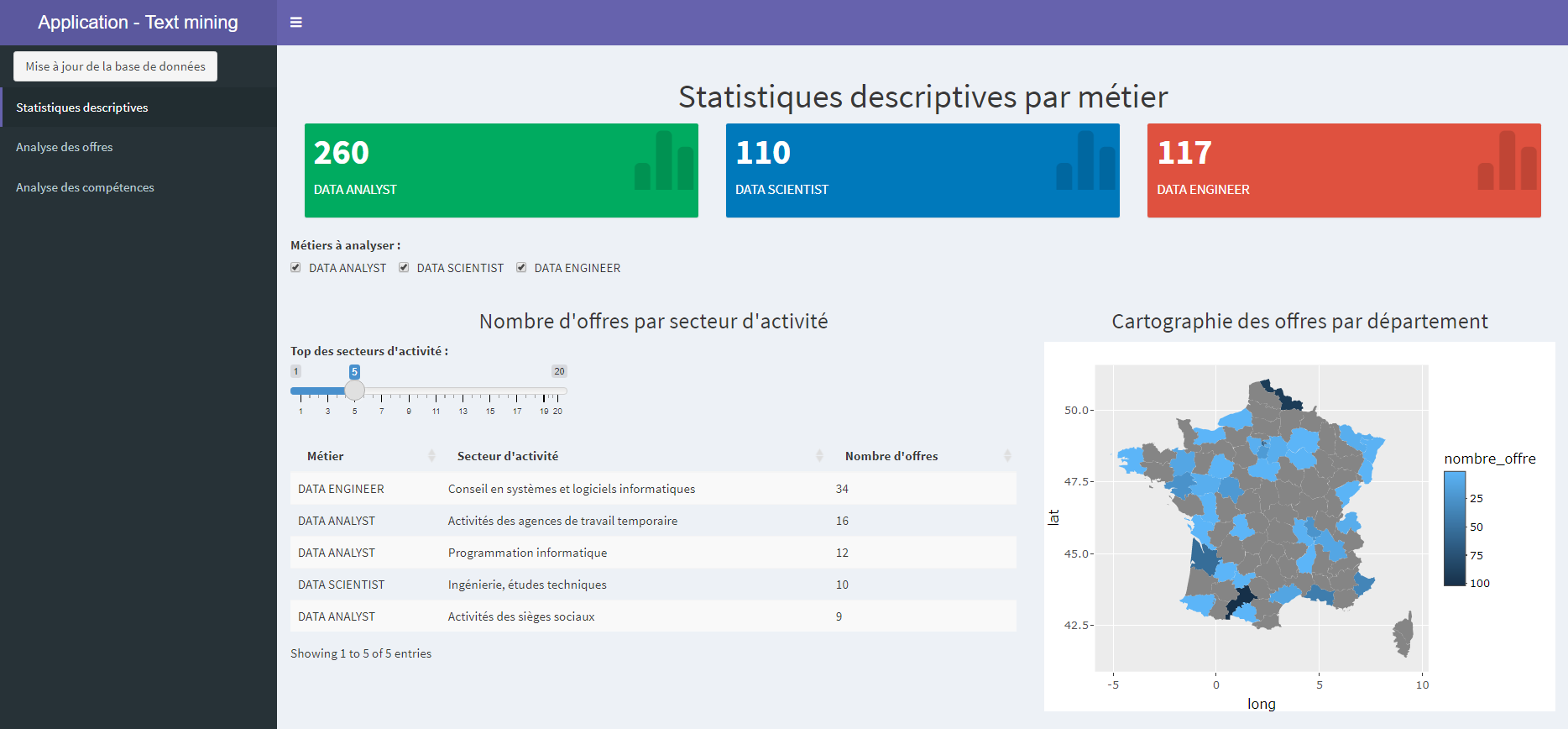Sort table by Métier column arrows

(431, 456)
